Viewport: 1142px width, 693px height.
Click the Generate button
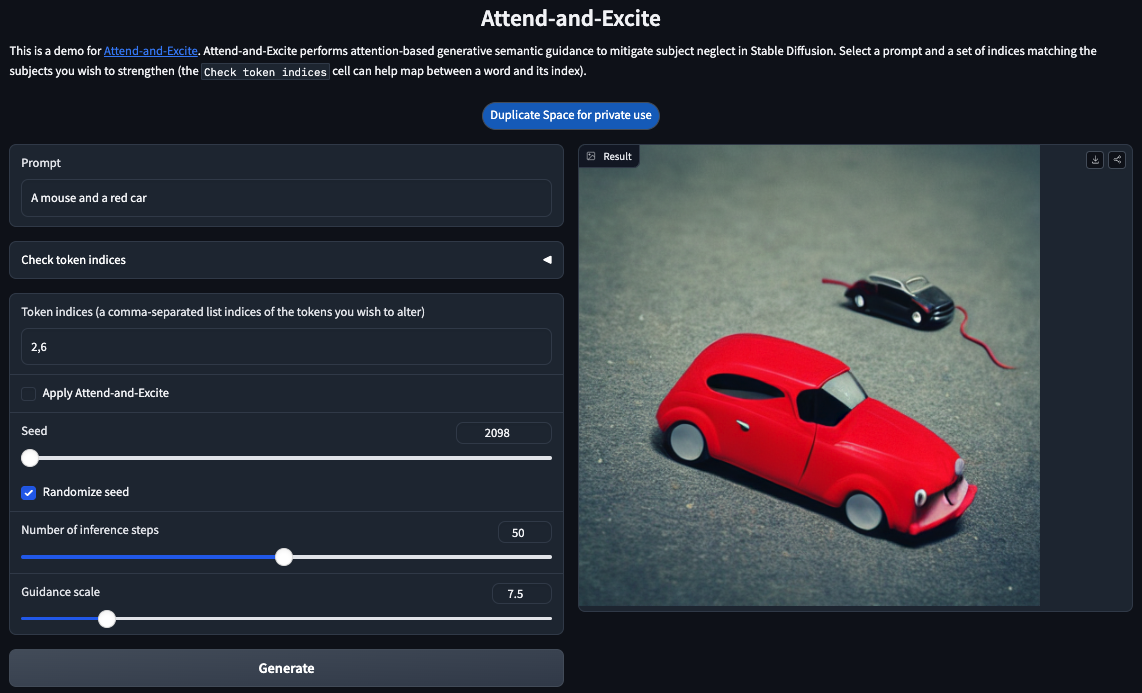point(286,668)
